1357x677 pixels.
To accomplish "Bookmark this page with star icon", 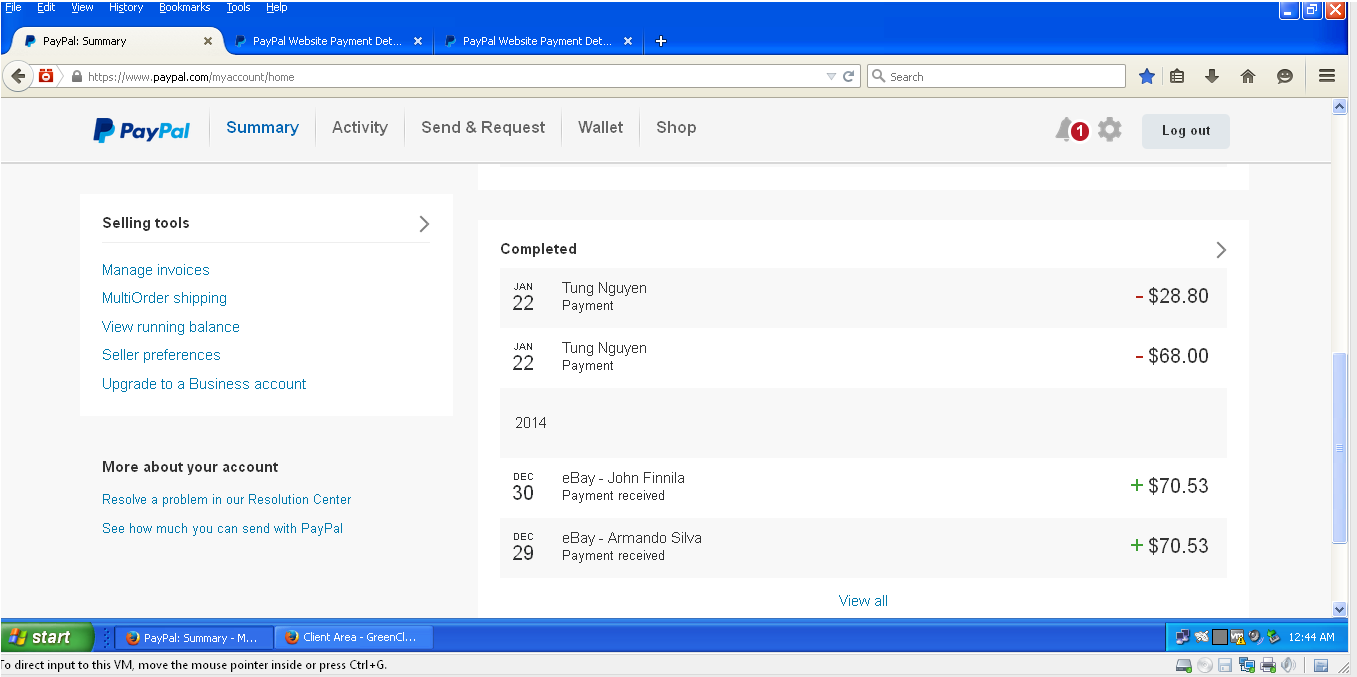I will 1147,76.
